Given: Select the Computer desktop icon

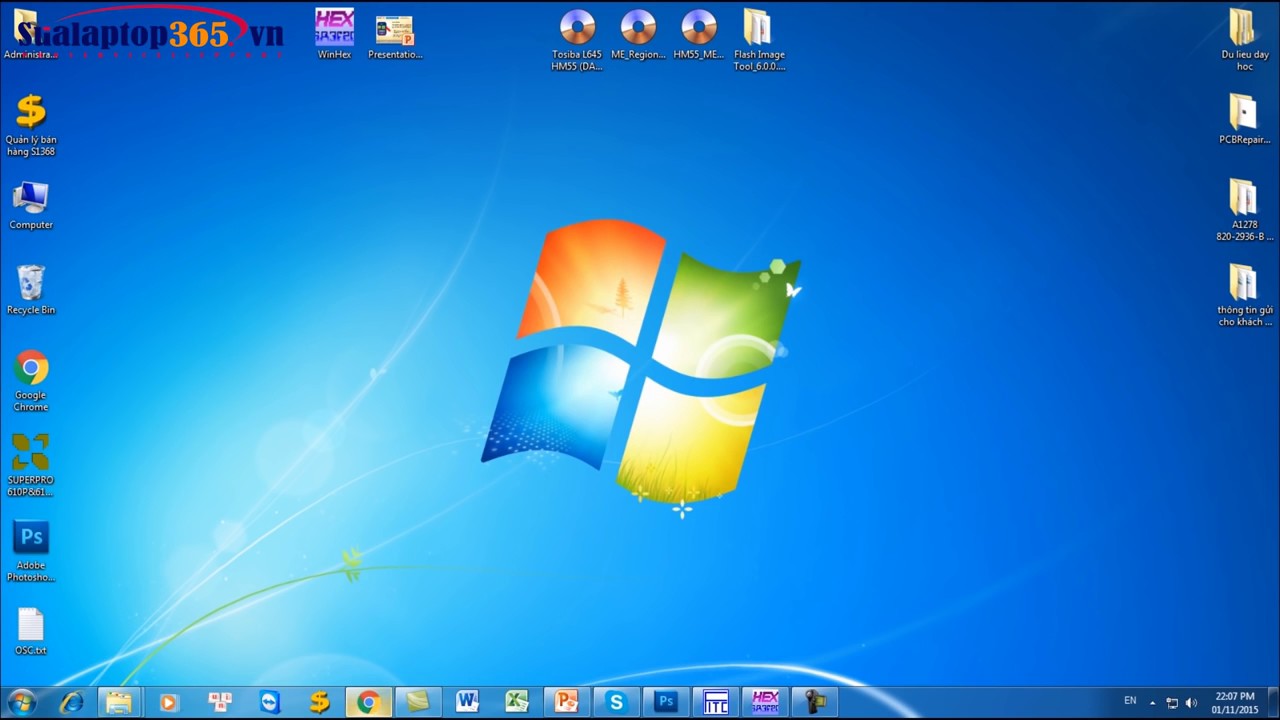Looking at the screenshot, I should point(31,205).
